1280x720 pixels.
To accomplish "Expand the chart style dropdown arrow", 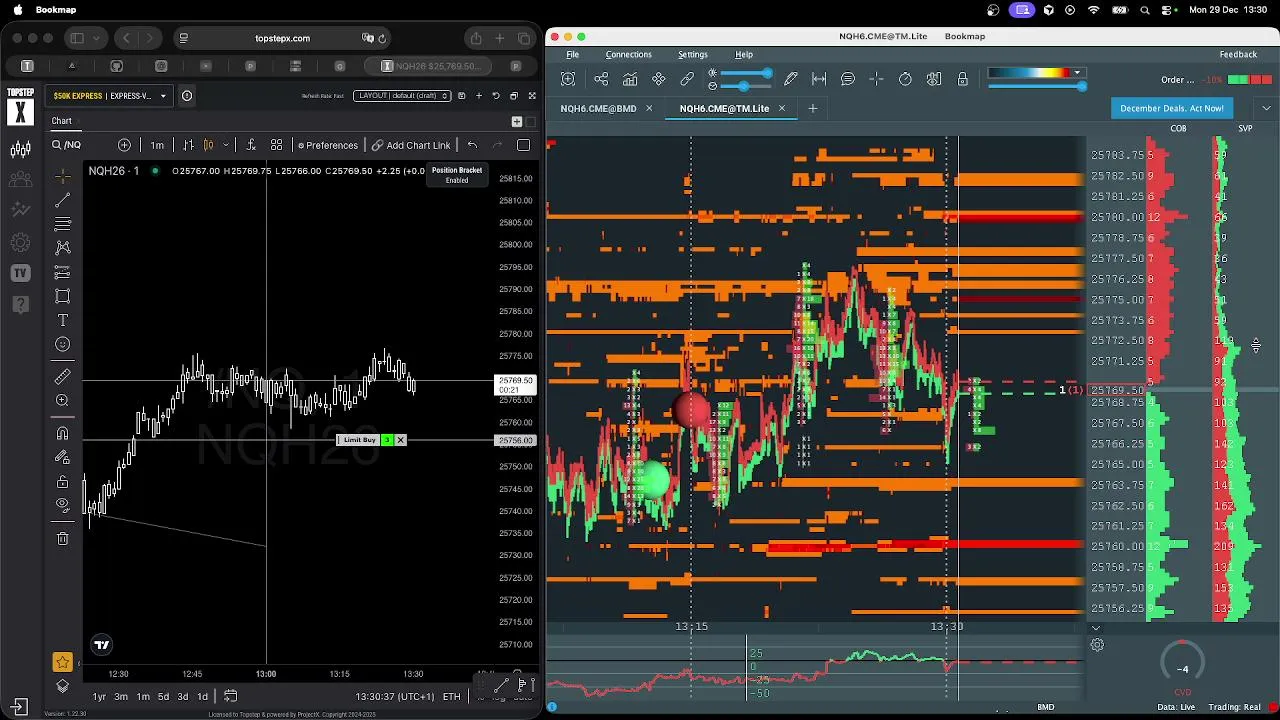I will 226,145.
